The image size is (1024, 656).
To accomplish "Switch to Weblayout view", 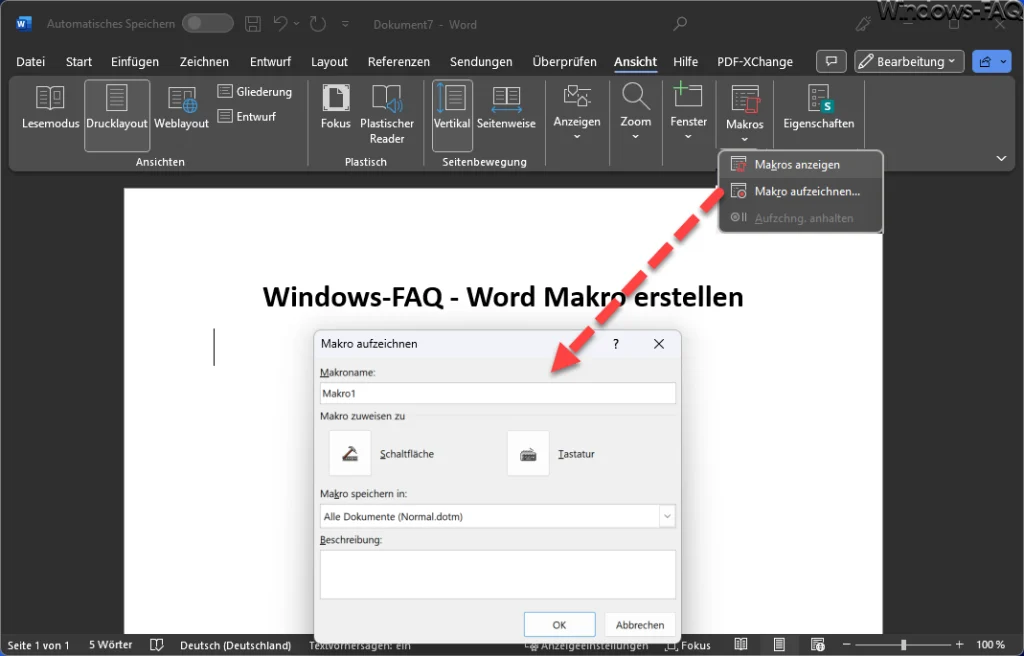I will [182, 107].
